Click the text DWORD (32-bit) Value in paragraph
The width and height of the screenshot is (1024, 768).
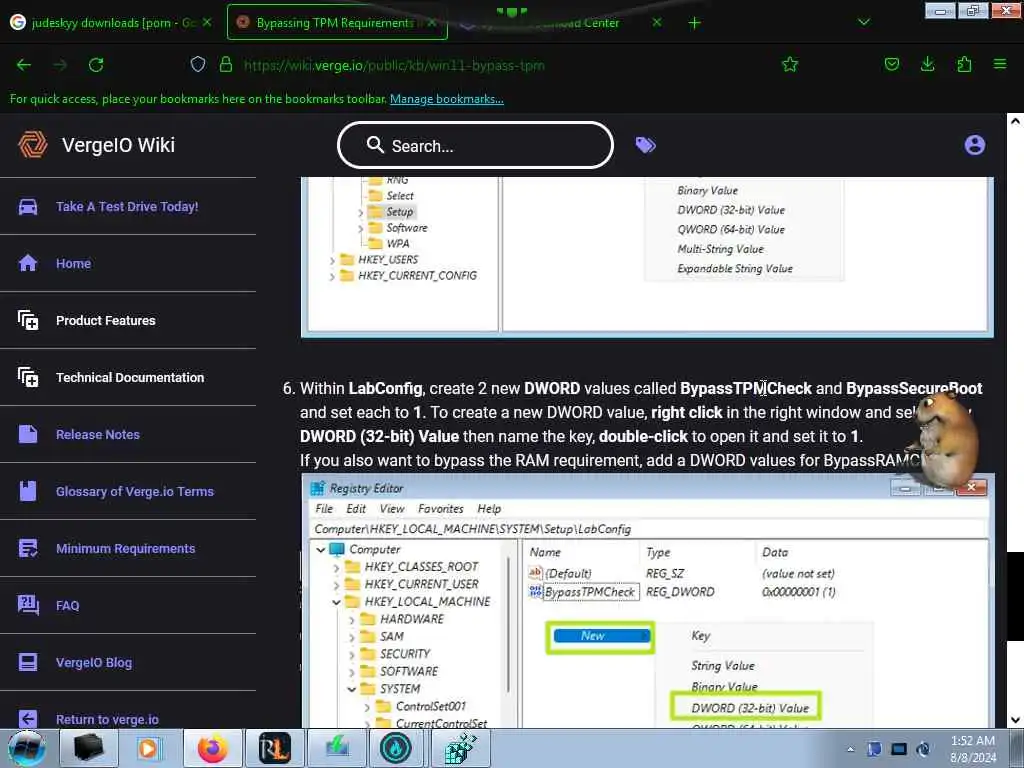pos(379,436)
